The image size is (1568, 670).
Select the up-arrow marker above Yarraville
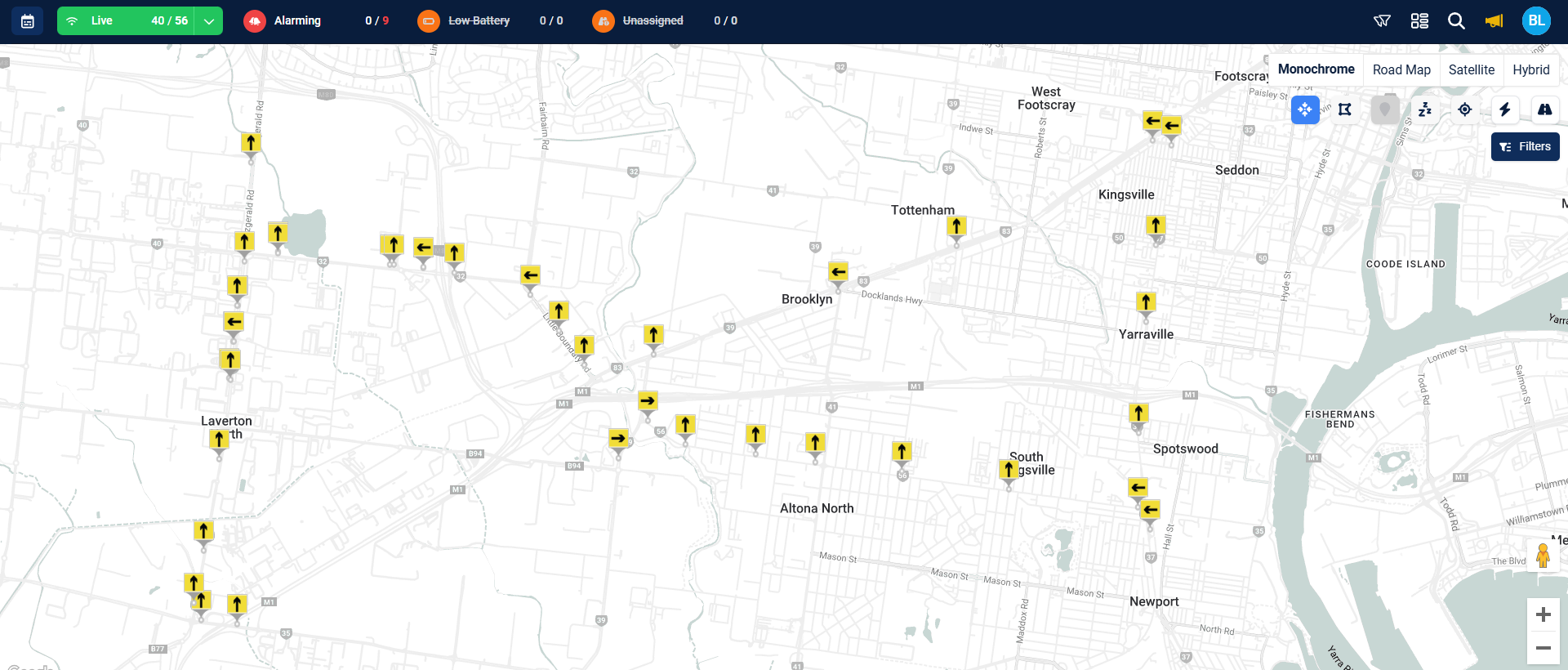[x=1146, y=302]
